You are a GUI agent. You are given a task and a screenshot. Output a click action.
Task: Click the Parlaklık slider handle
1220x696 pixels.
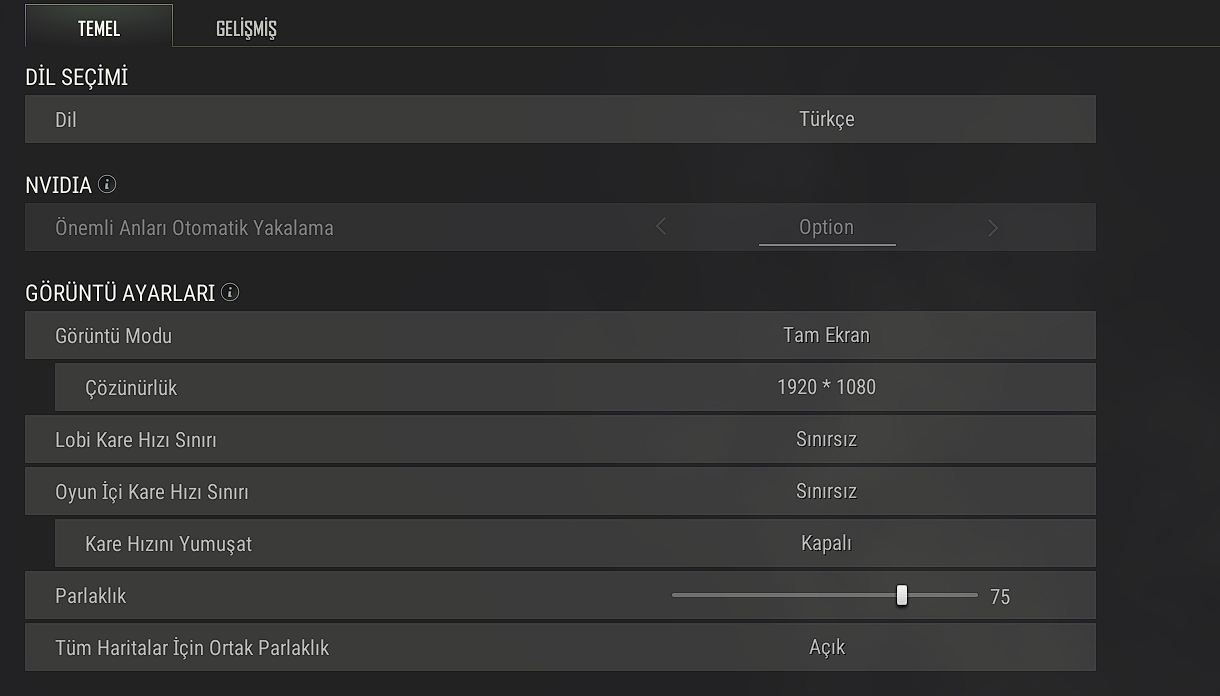point(902,596)
